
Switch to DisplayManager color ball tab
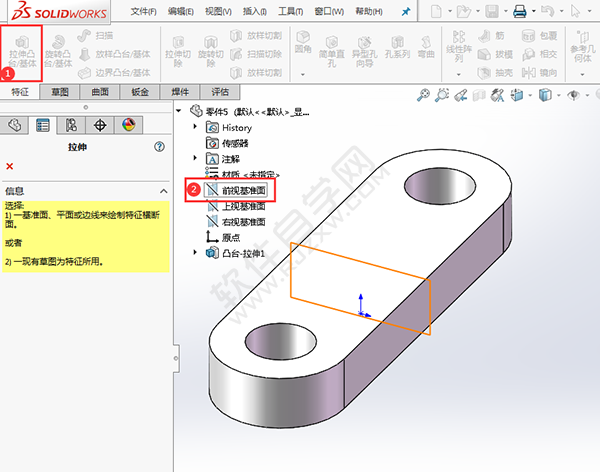point(129,125)
